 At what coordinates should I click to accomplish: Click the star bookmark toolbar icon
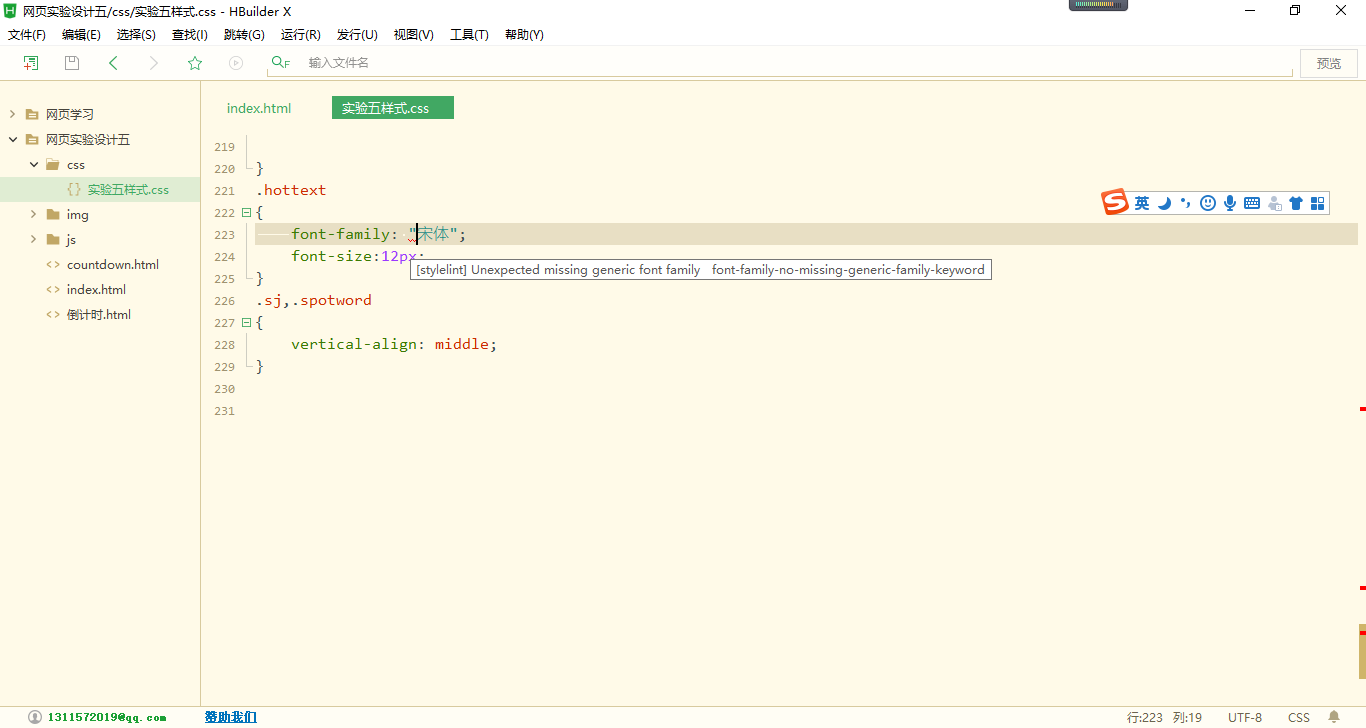195,63
